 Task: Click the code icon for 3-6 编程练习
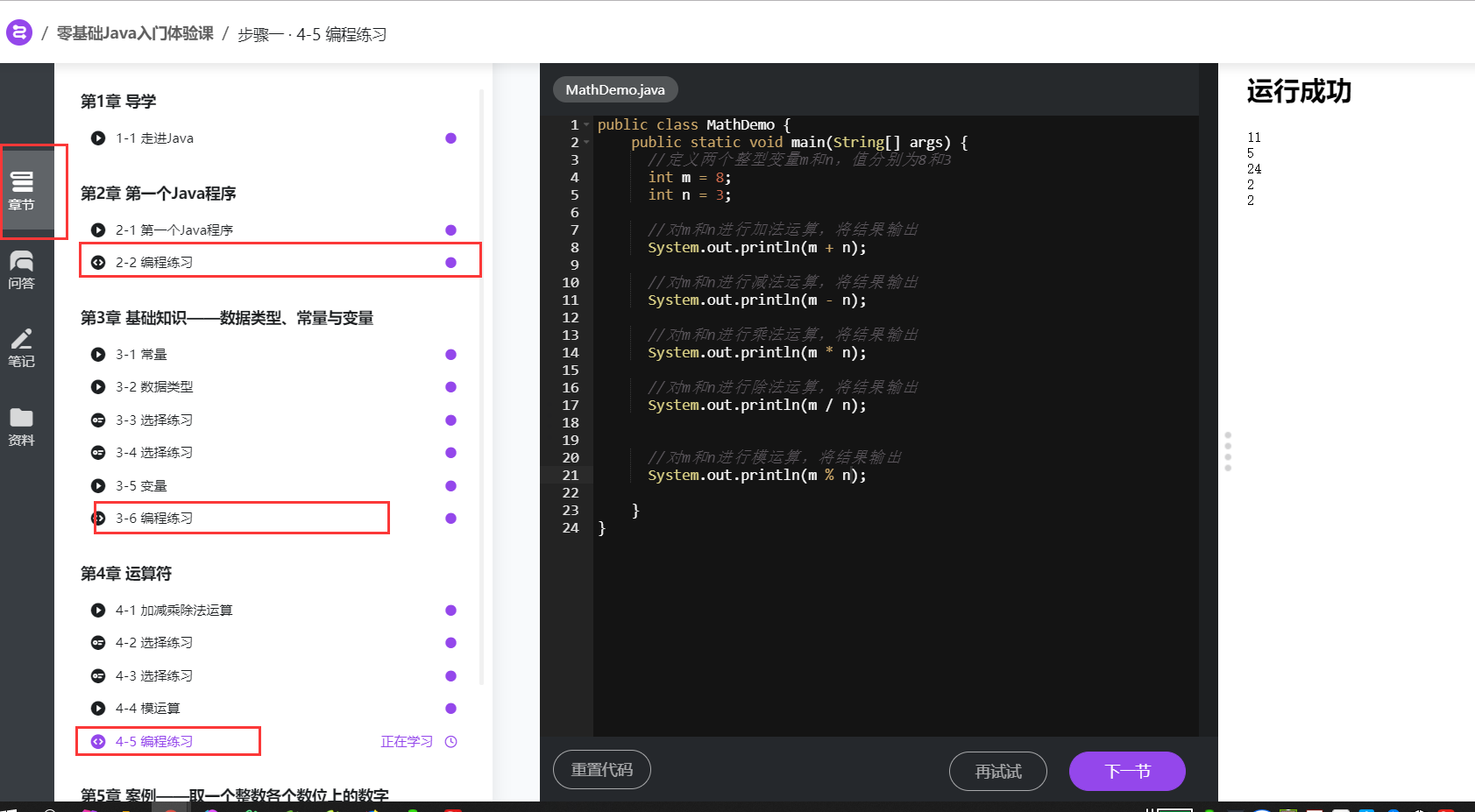[98, 519]
